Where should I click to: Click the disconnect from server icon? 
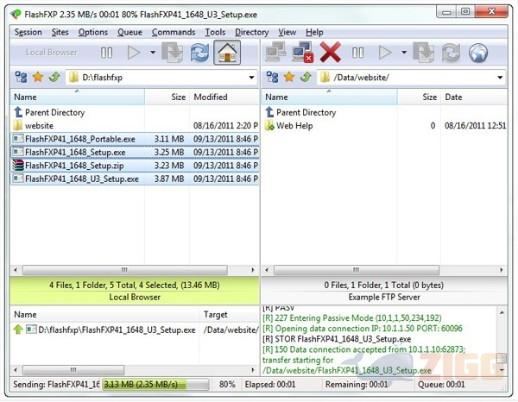303,52
